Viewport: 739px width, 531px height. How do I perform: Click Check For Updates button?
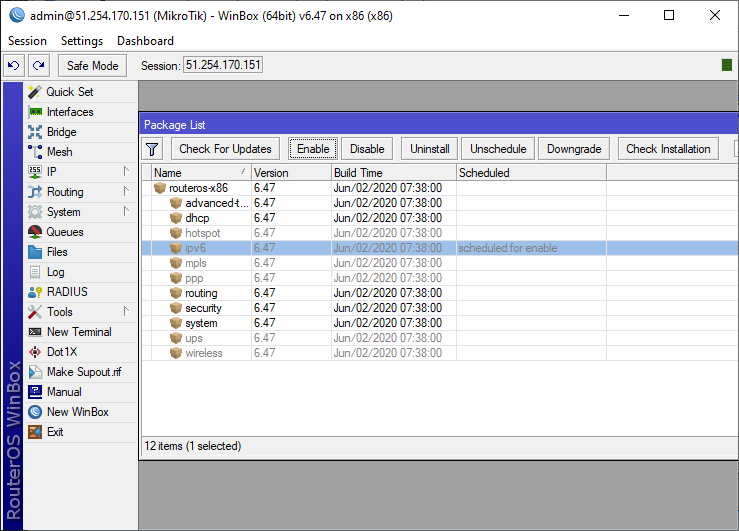pyautogui.click(x=225, y=149)
